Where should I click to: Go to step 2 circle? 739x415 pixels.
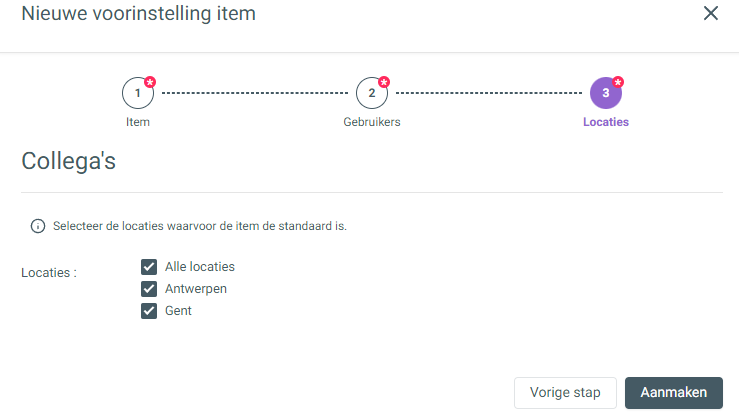(x=372, y=93)
